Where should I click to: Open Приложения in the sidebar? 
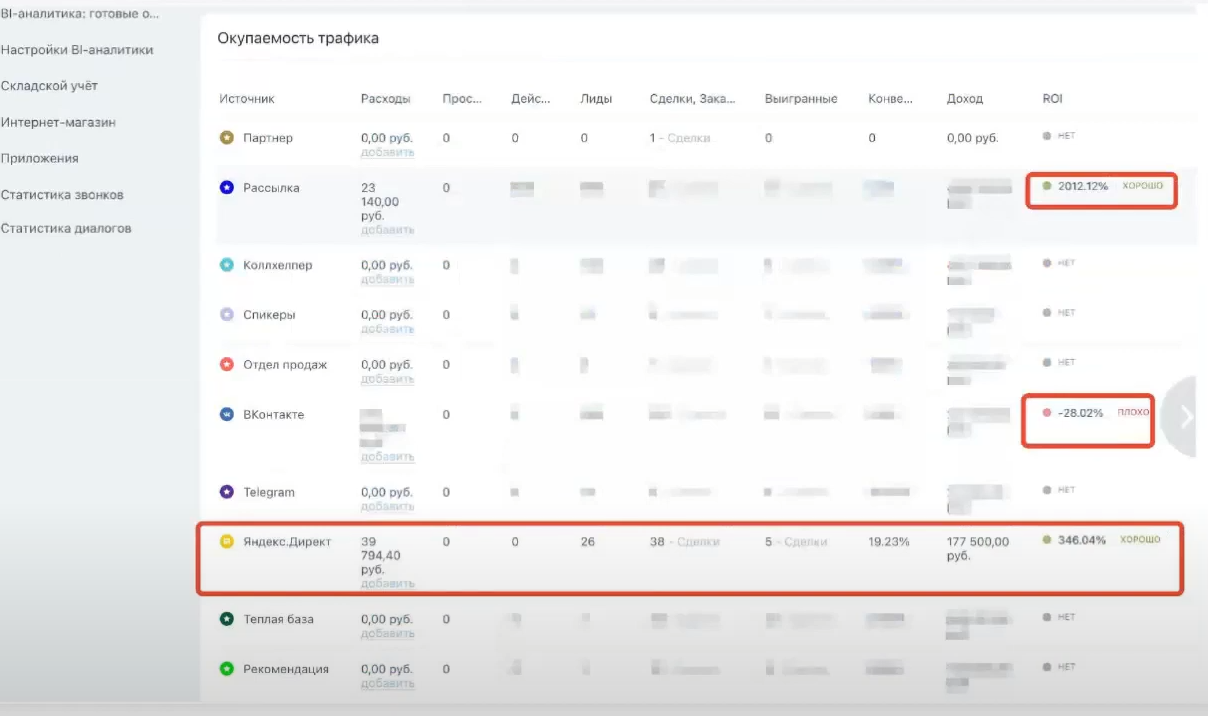tap(39, 158)
